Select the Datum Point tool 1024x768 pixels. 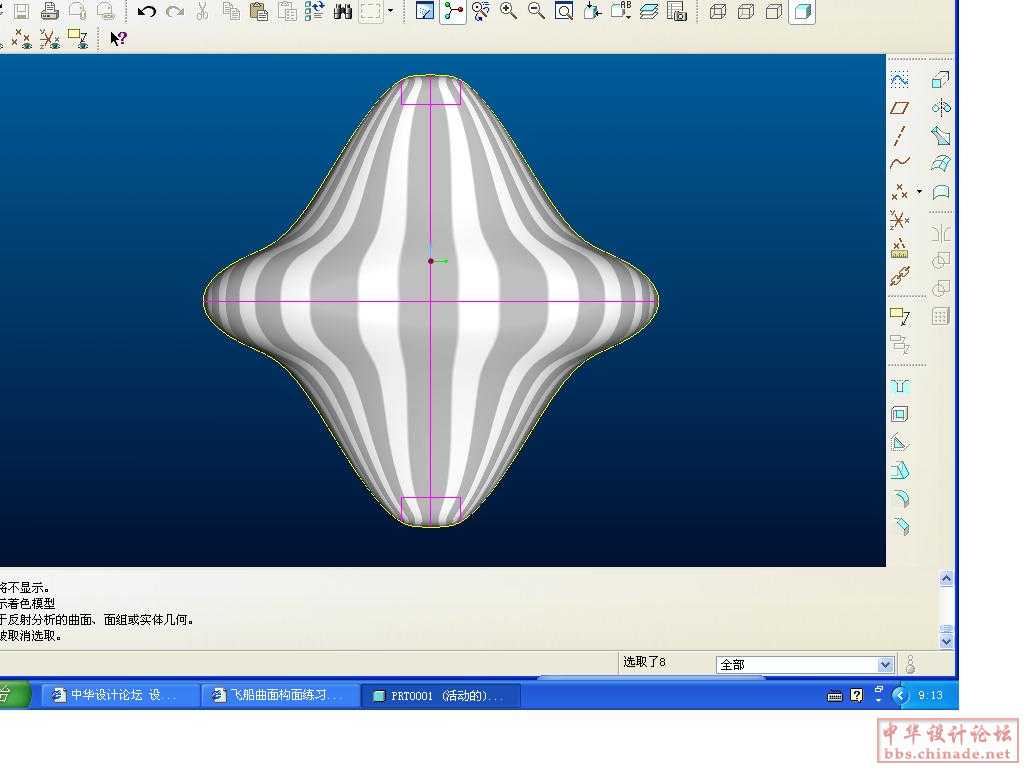pos(900,191)
